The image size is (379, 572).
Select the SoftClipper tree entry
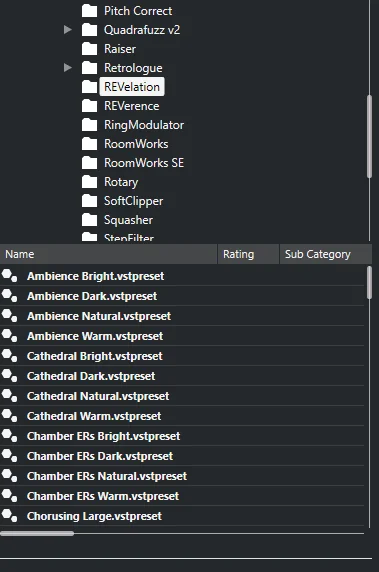[x=134, y=201]
